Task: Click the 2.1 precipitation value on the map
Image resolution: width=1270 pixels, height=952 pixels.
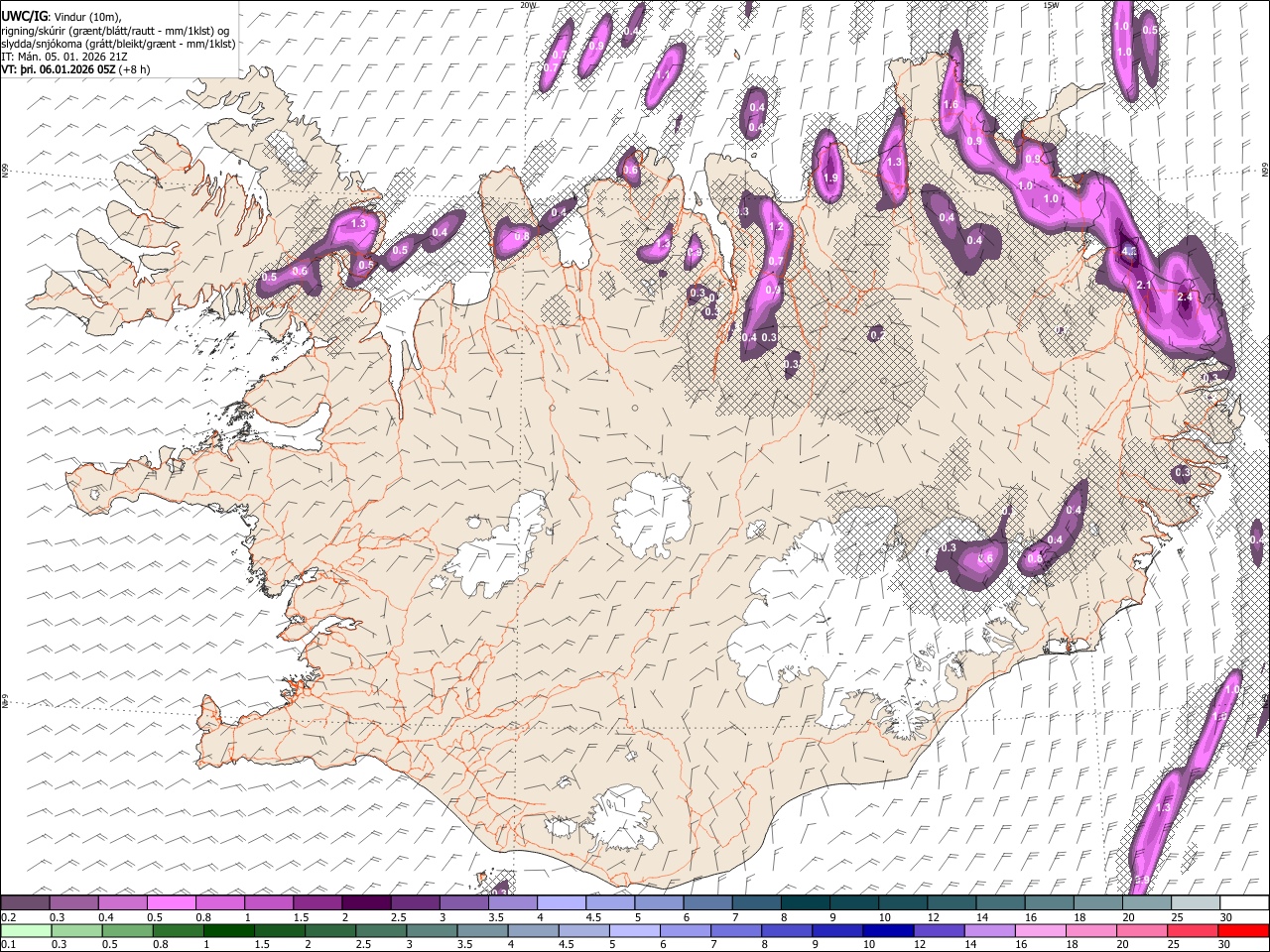Action: tap(1144, 285)
